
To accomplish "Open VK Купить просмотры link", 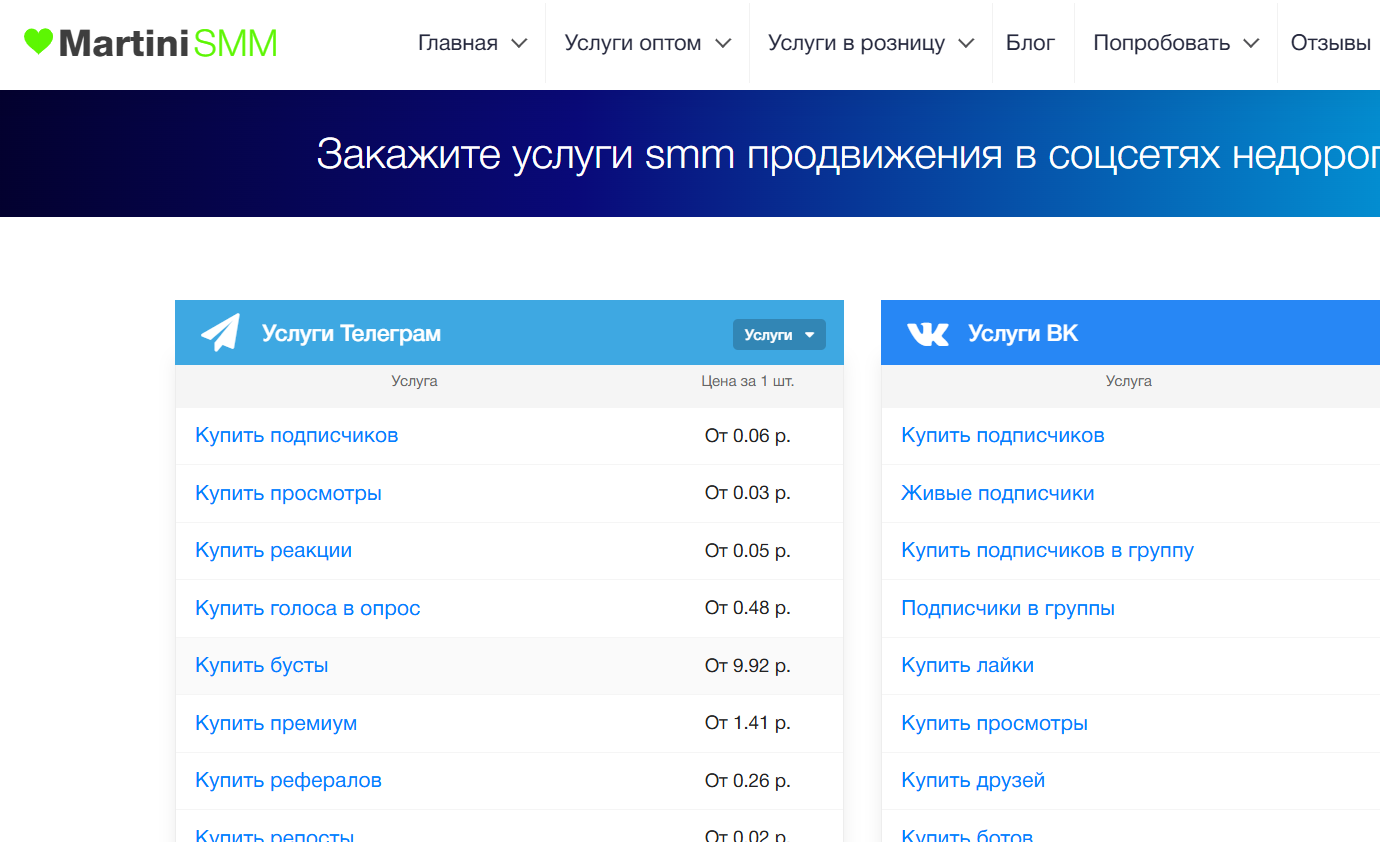I will (994, 723).
